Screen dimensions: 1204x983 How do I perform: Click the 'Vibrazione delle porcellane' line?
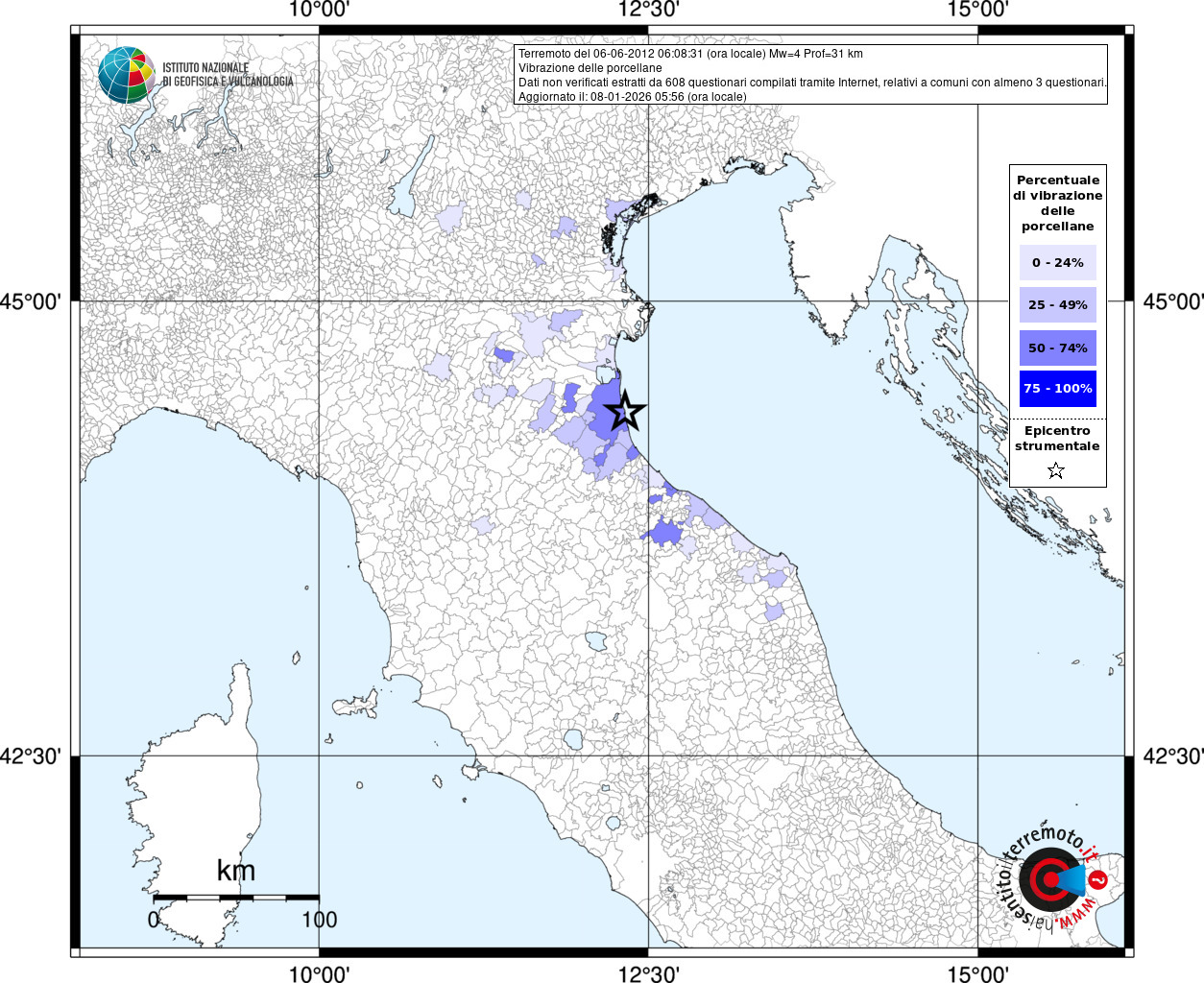[x=590, y=68]
